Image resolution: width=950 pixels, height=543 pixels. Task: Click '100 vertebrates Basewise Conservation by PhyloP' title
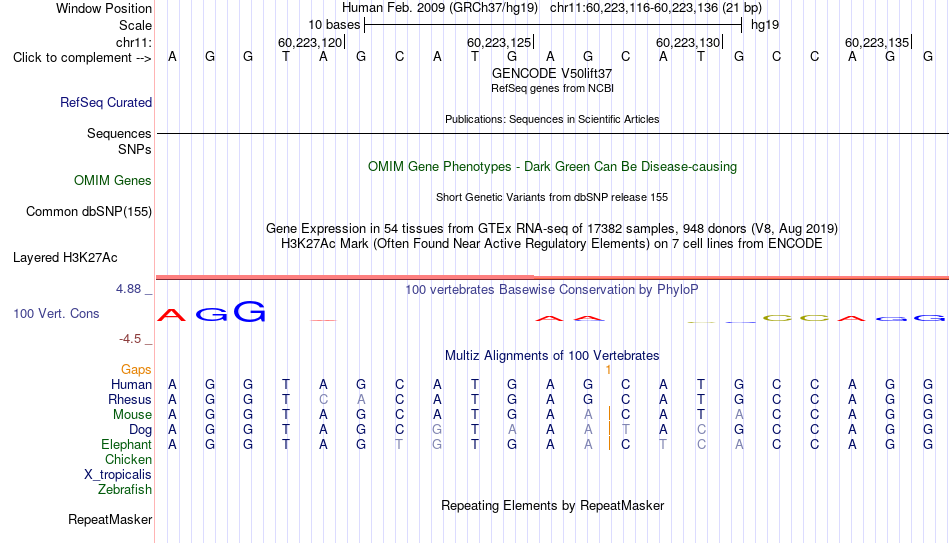tap(552, 290)
